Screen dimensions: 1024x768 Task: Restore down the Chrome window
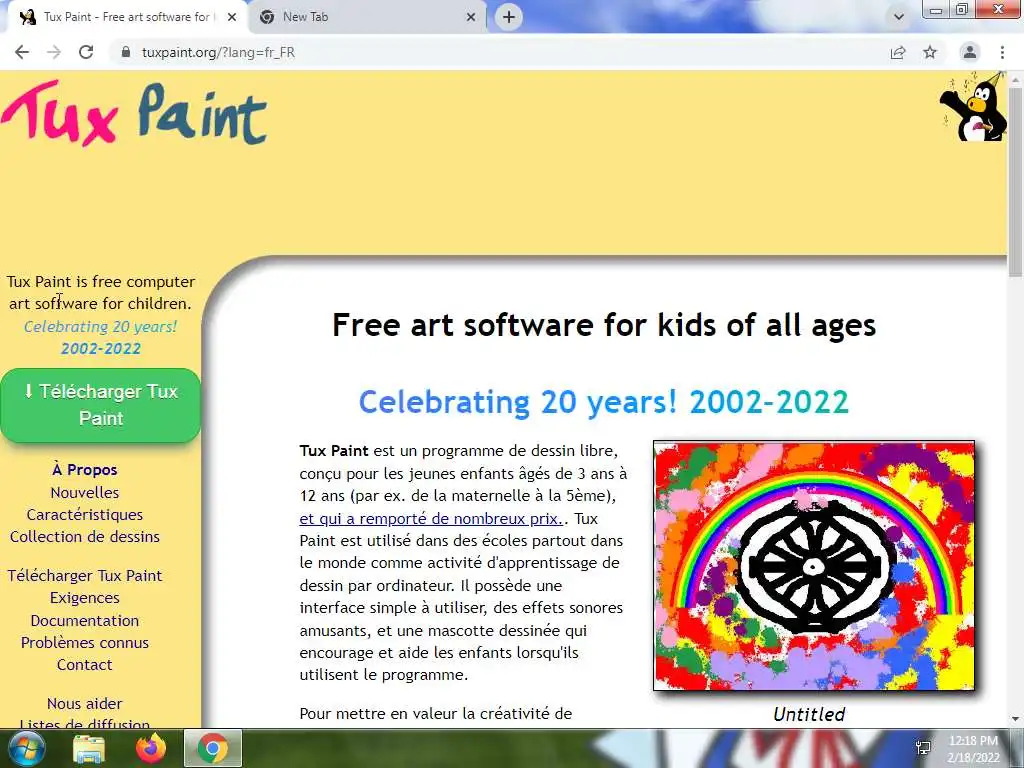pos(962,9)
